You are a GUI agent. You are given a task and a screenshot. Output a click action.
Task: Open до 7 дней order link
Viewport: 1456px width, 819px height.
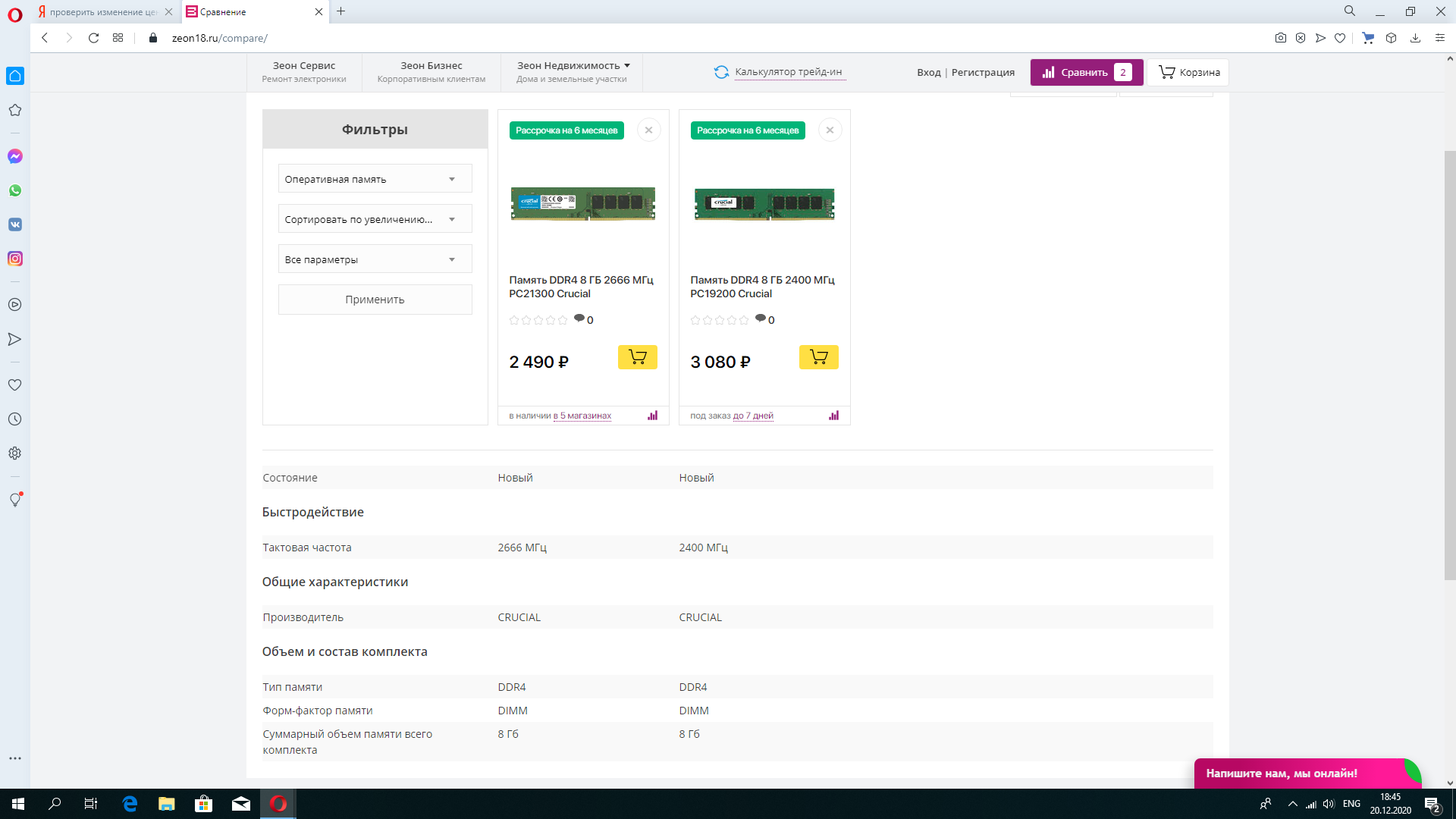point(753,416)
